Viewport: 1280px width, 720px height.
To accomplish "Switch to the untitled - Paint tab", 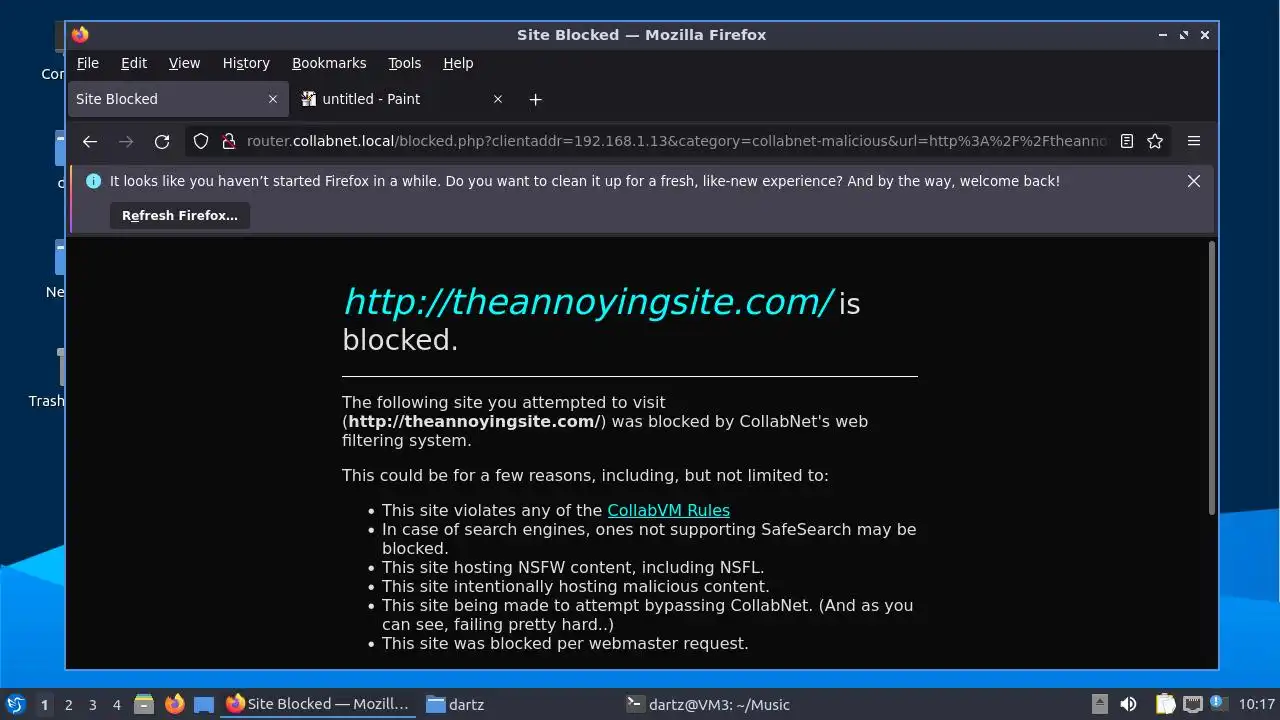I will point(403,99).
